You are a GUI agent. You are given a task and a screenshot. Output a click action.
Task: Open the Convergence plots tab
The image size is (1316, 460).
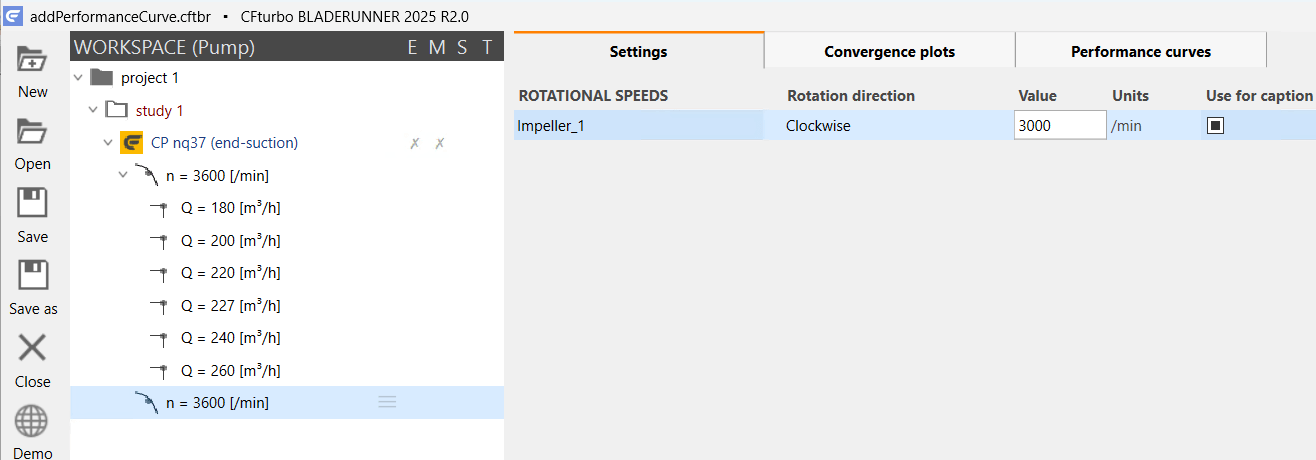(x=890, y=51)
